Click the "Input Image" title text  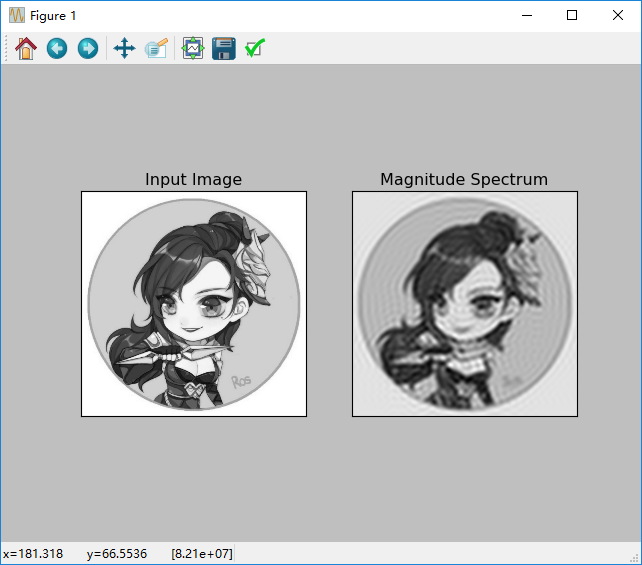pyautogui.click(x=193, y=179)
